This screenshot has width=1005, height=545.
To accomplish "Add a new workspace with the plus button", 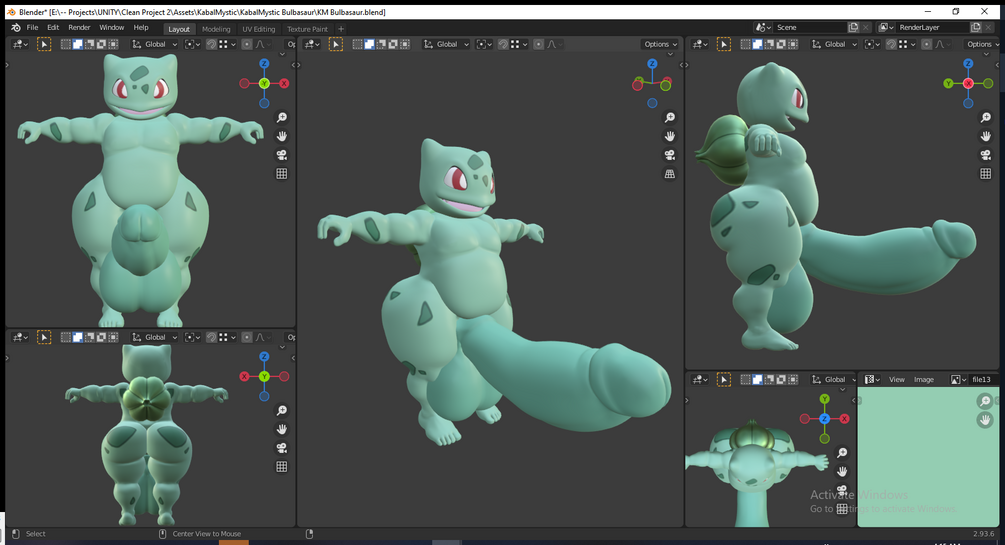I will pyautogui.click(x=341, y=29).
